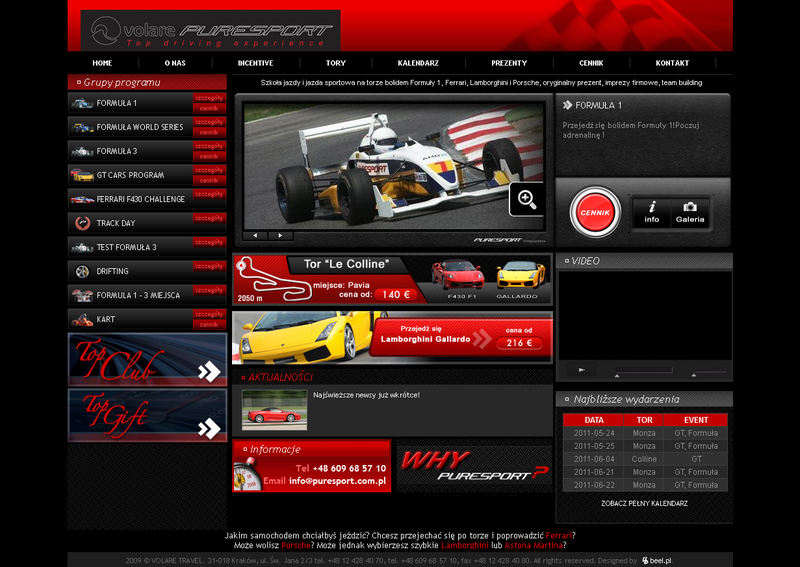
Task: Select the Drifting wheel icon
Action: tap(81, 271)
